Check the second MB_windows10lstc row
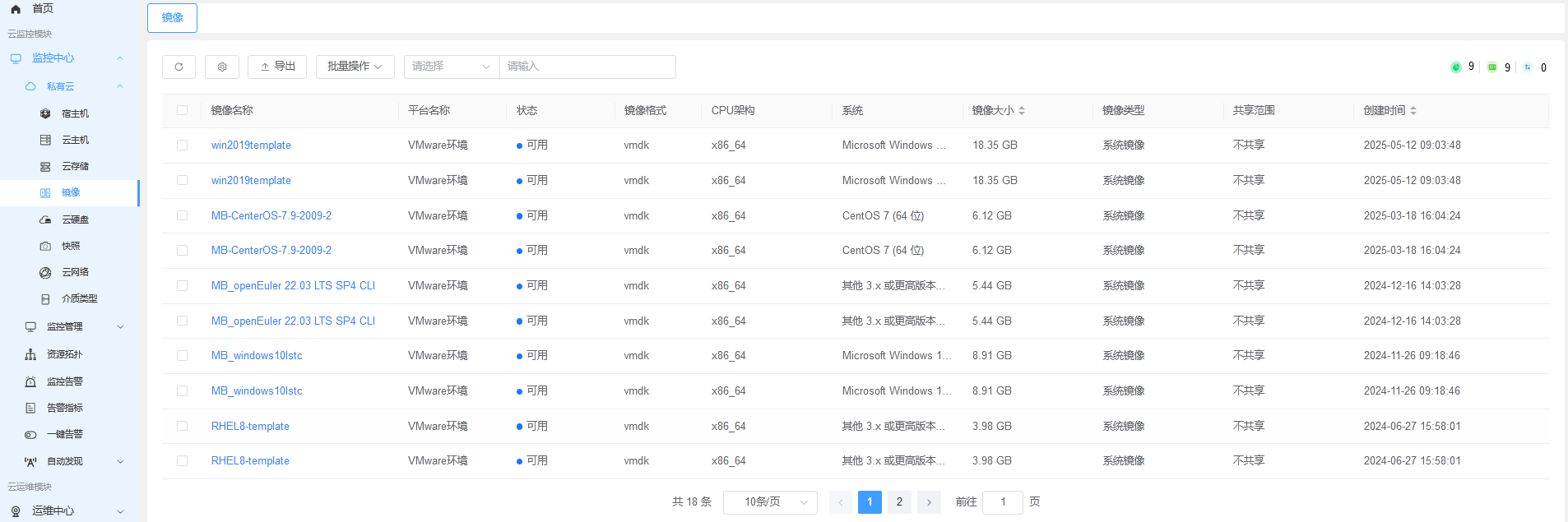 tap(182, 390)
